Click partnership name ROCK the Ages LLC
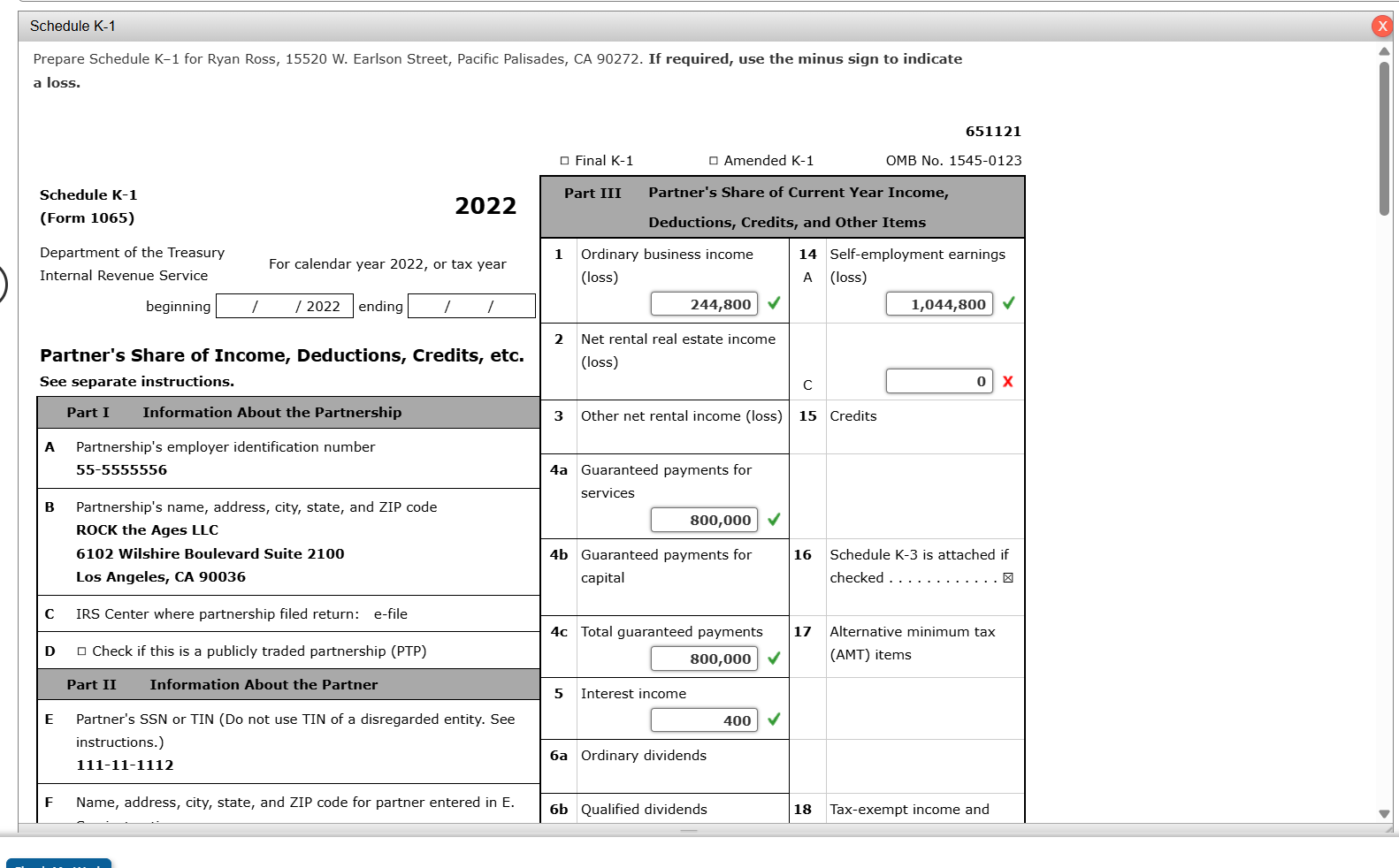Image resolution: width=1399 pixels, height=868 pixels. [x=147, y=530]
